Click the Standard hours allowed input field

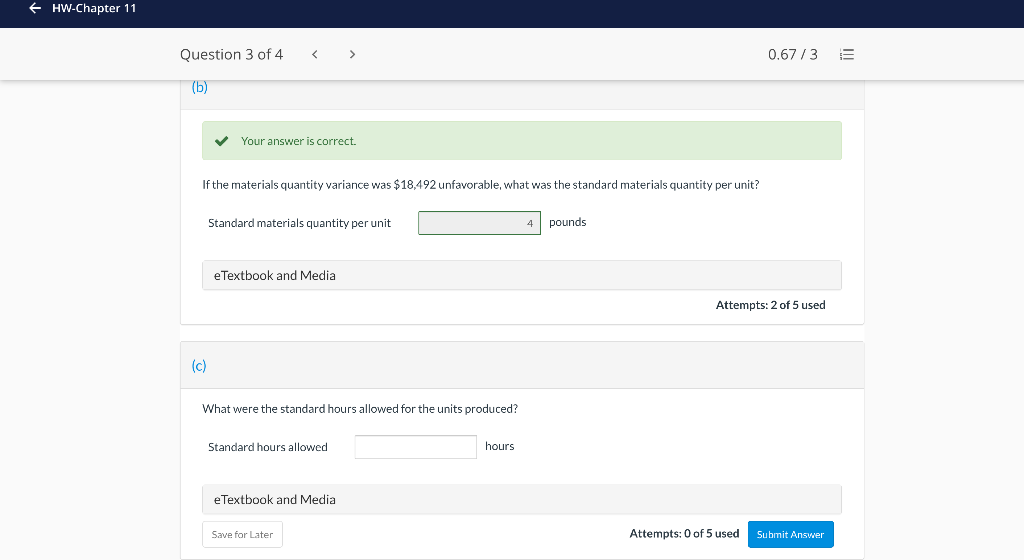point(415,447)
